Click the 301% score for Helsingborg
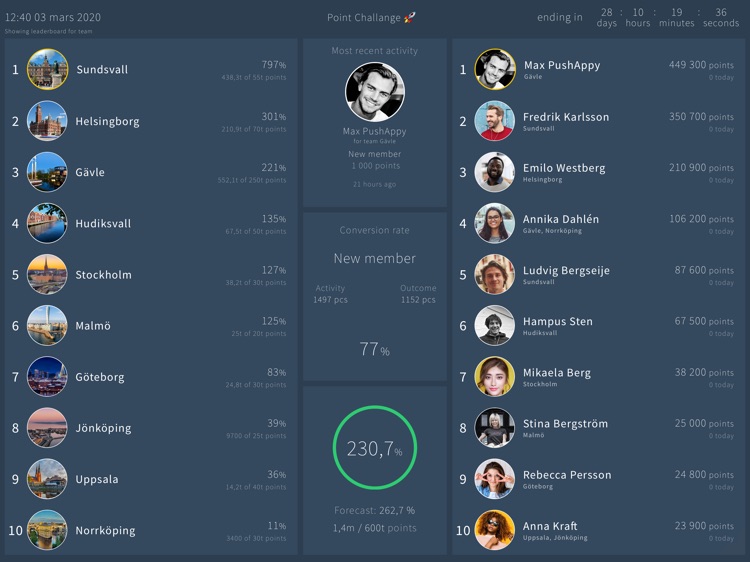This screenshot has width=750, height=562. (274, 116)
